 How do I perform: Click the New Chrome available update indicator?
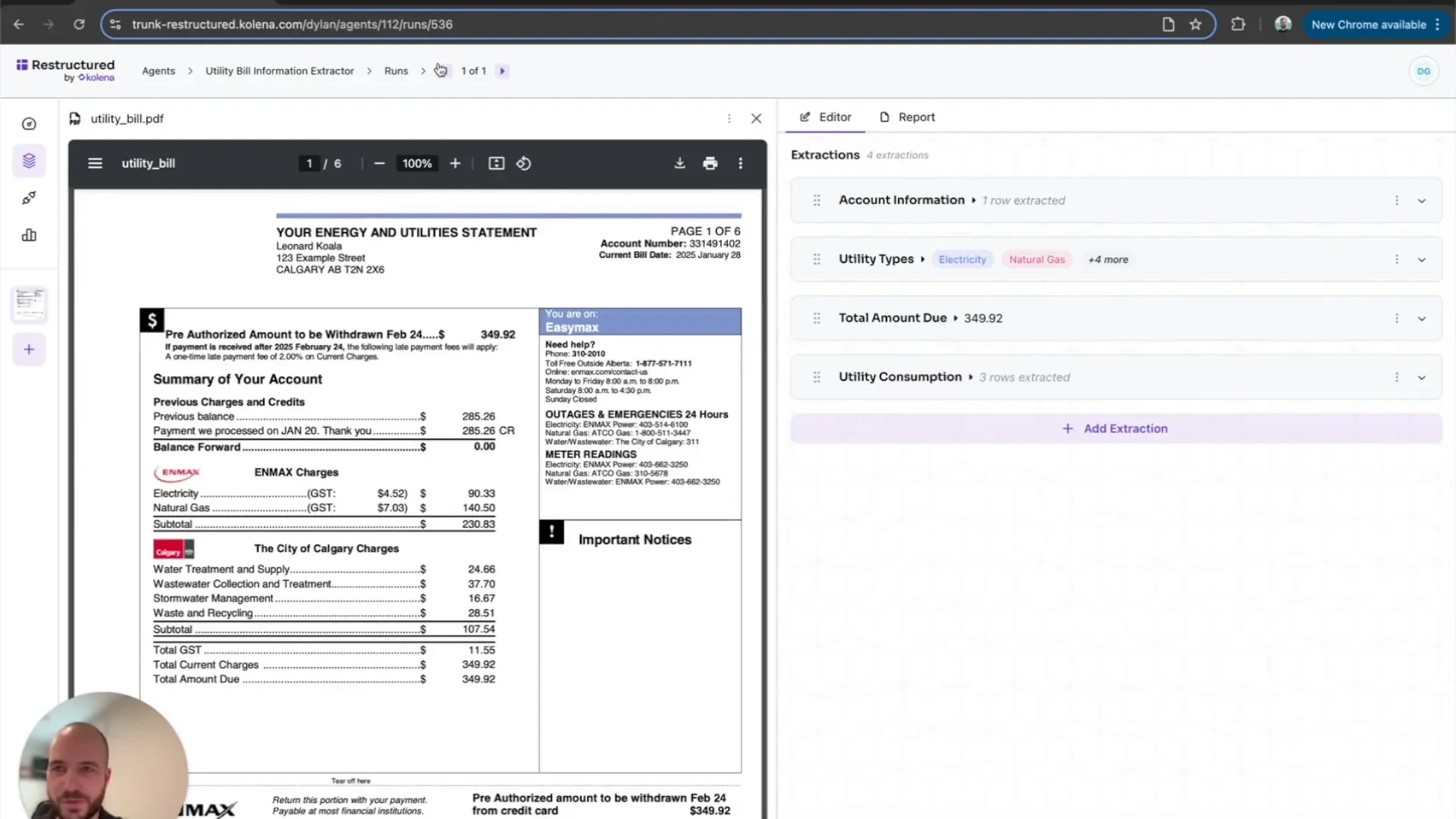coord(1370,24)
